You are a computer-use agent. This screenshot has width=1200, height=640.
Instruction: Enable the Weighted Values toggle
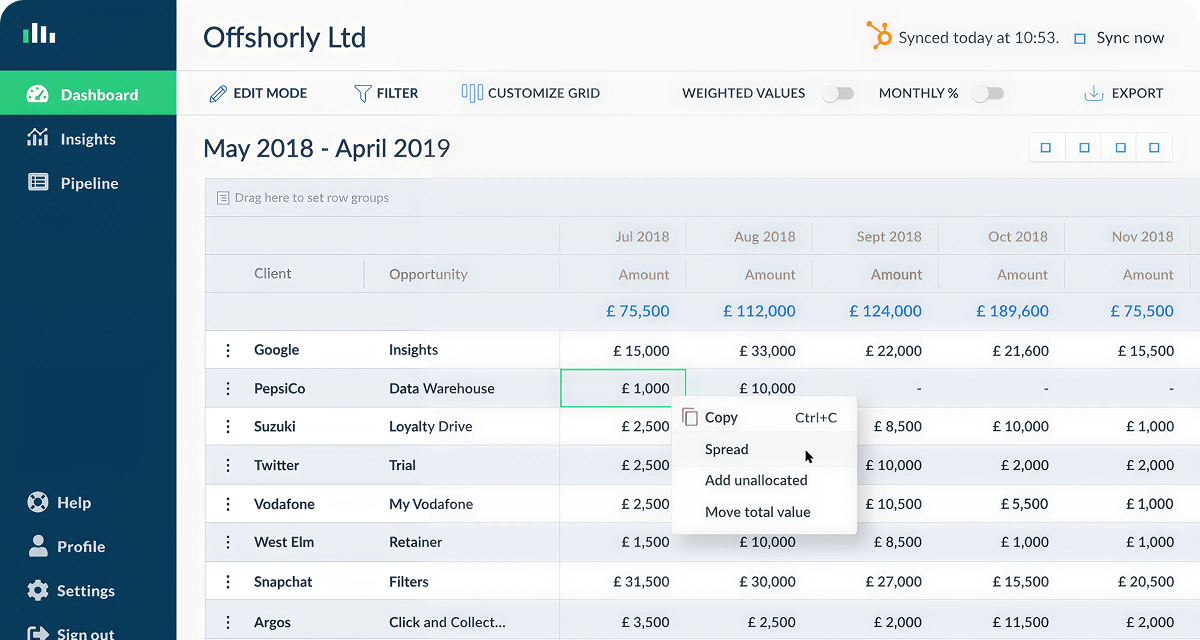coord(838,93)
